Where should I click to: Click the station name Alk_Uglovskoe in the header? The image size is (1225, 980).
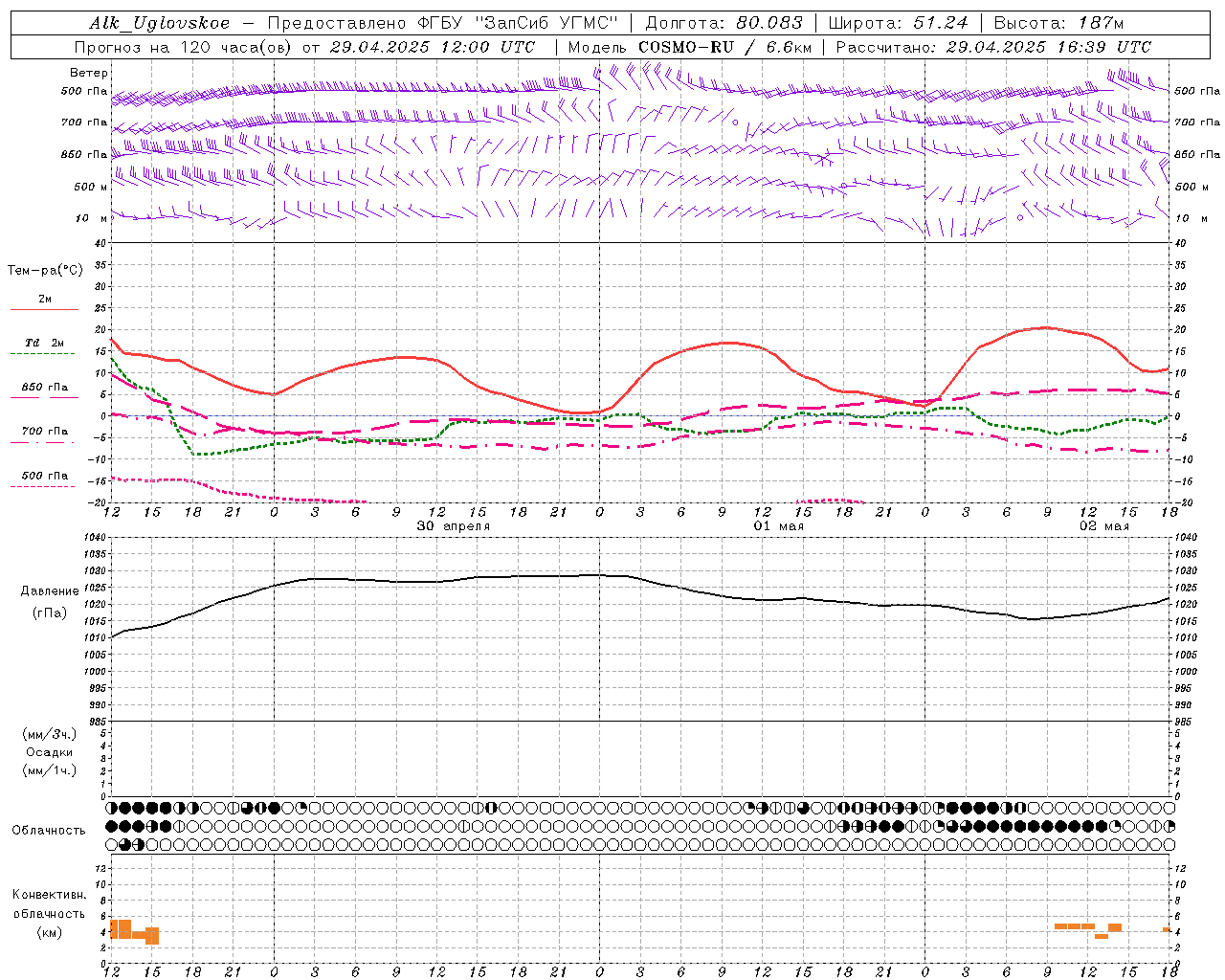(x=160, y=23)
